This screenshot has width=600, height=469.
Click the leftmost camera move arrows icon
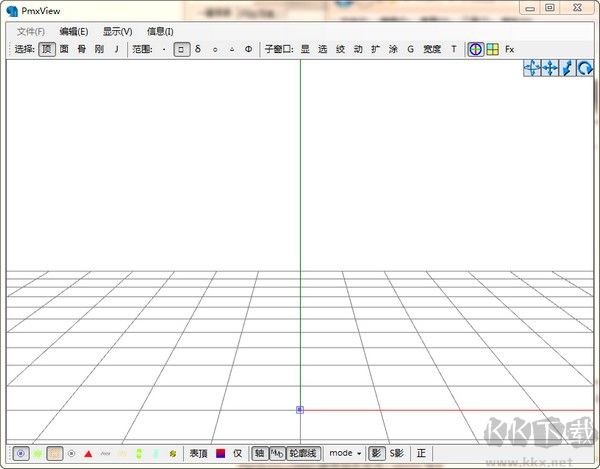[532, 68]
